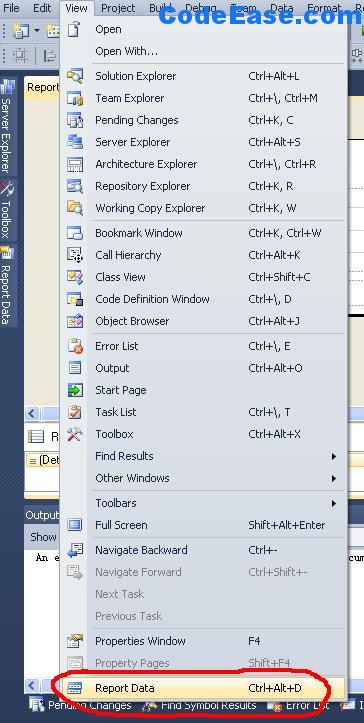364x723 pixels.
Task: Select Properties Window menu item
Action: tap(203, 641)
